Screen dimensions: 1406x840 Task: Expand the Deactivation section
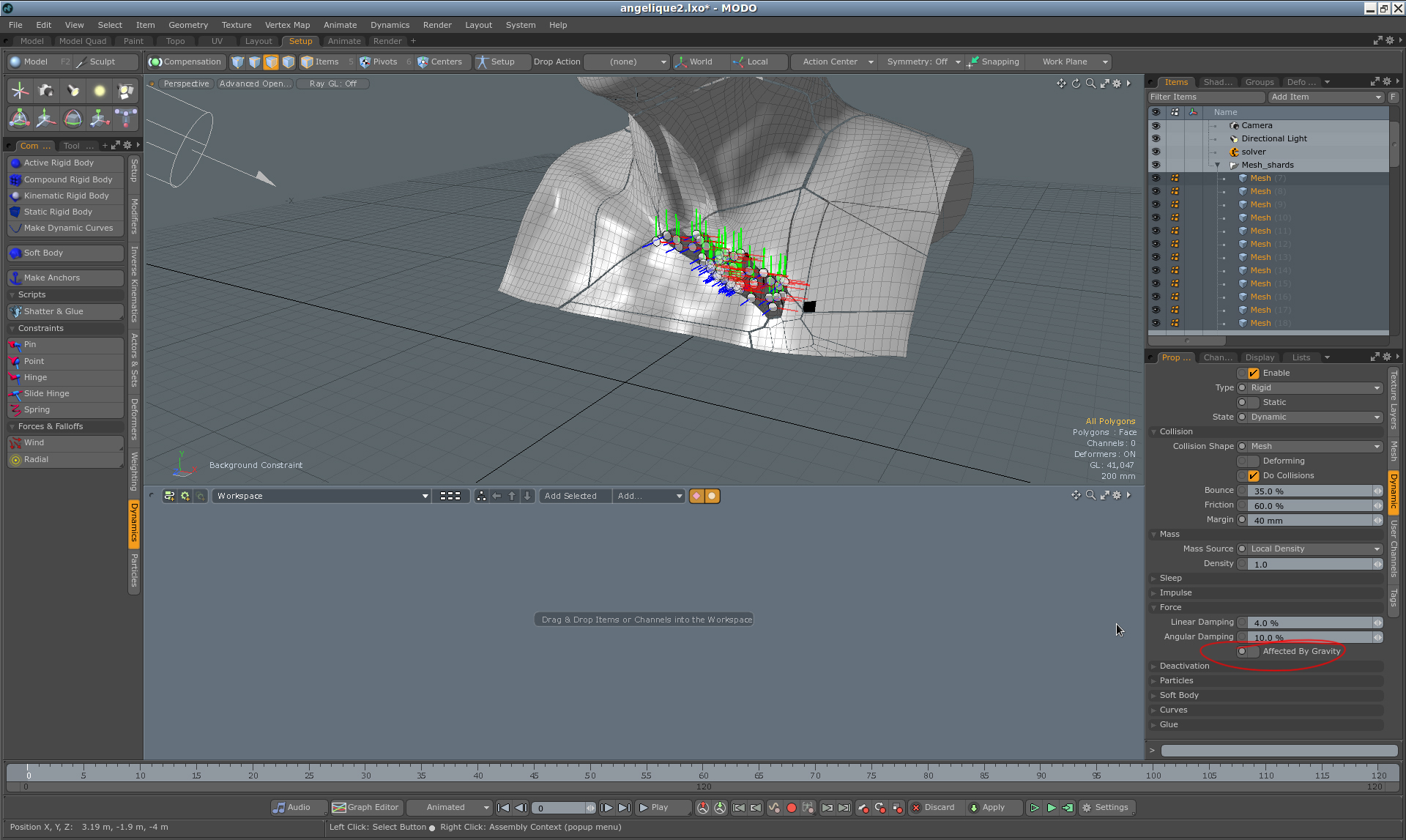pos(1265,666)
